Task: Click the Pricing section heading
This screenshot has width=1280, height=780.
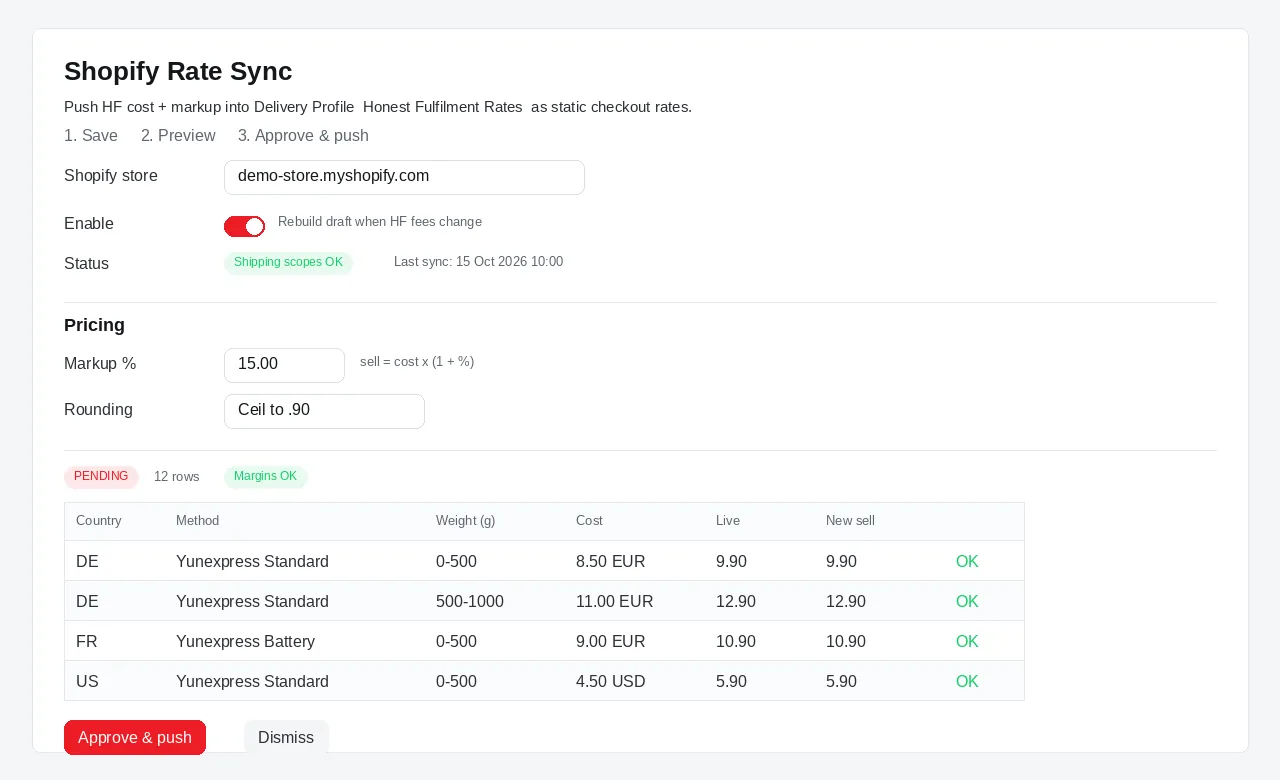Action: [x=94, y=325]
